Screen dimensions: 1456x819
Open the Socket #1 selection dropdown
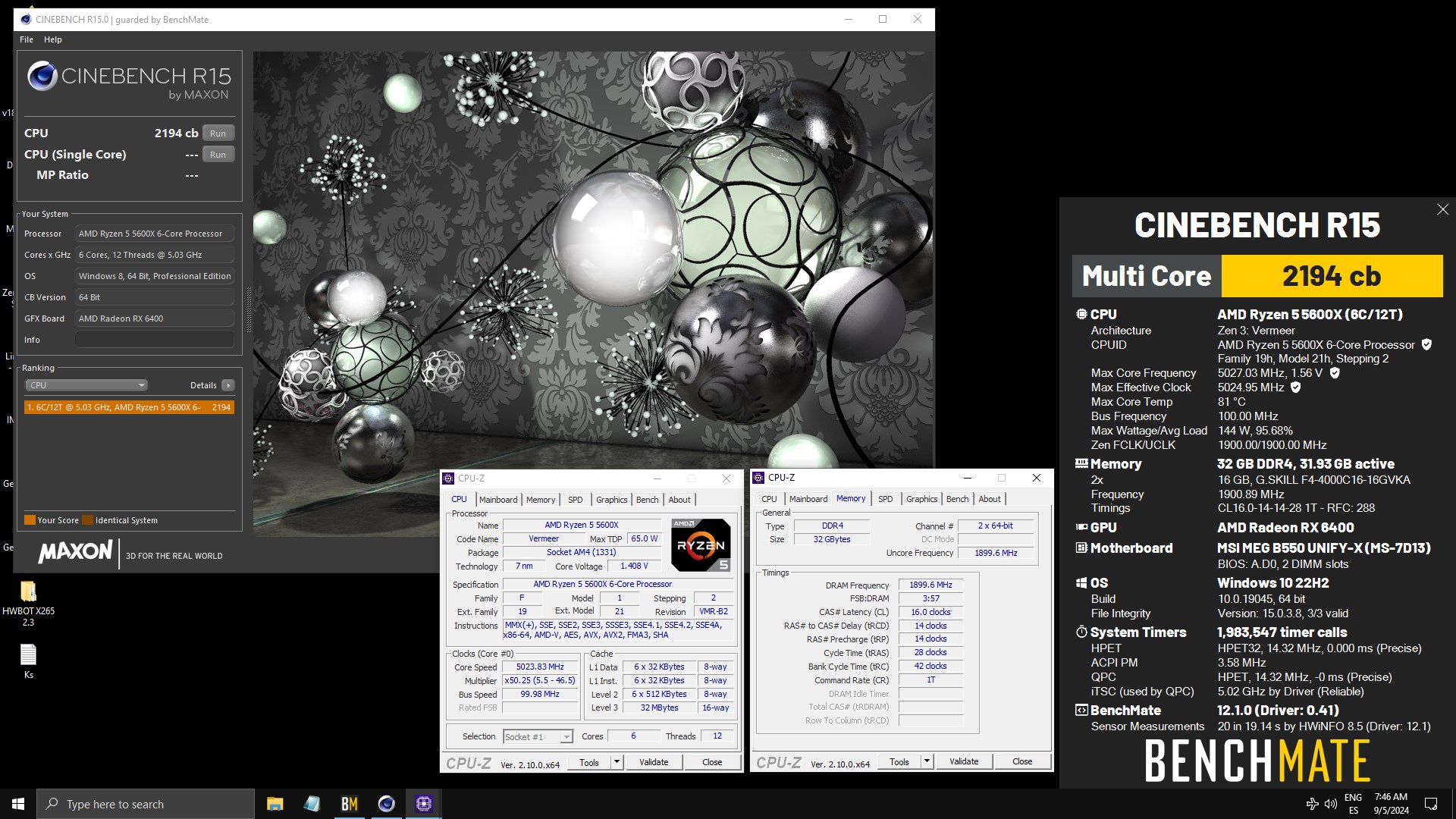pos(538,737)
